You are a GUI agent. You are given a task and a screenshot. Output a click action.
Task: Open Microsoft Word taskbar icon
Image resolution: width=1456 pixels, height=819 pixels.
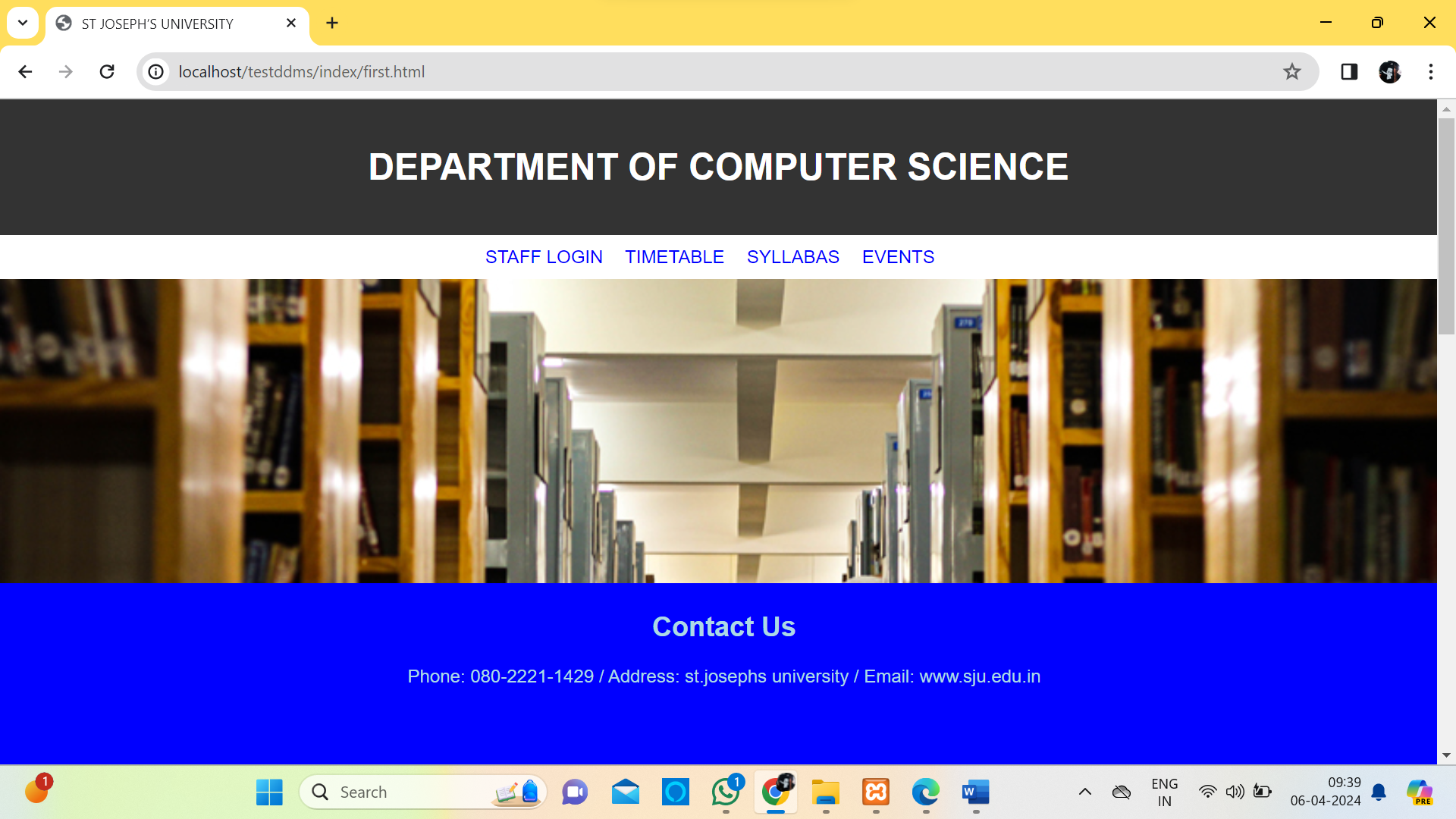[x=975, y=792]
